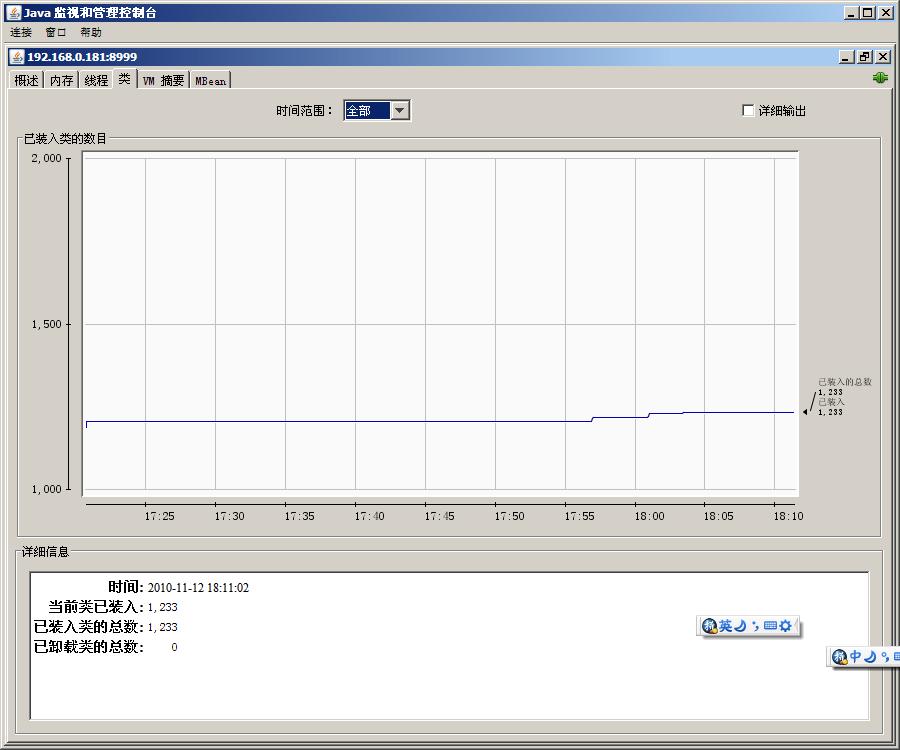Screen dimensions: 900x750
Task: Click the 1,500 label on the Y axis
Action: point(46,324)
